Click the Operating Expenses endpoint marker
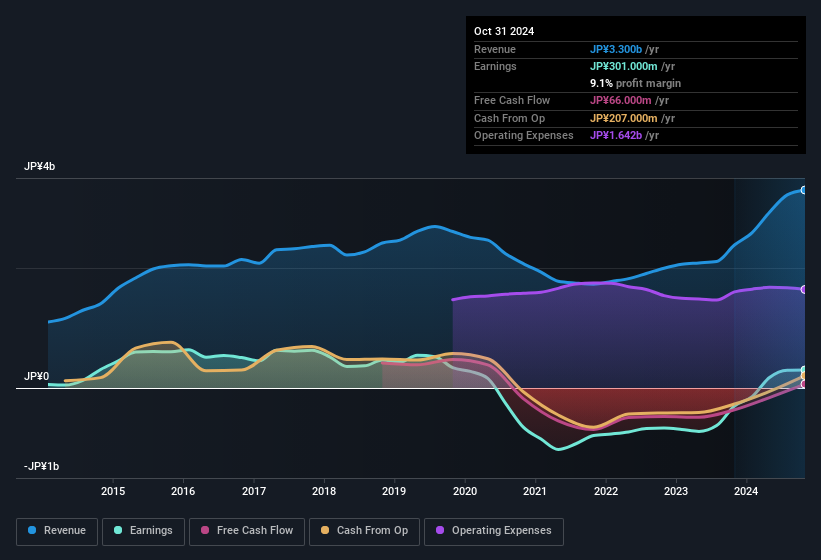The image size is (821, 560). pyautogui.click(x=804, y=289)
